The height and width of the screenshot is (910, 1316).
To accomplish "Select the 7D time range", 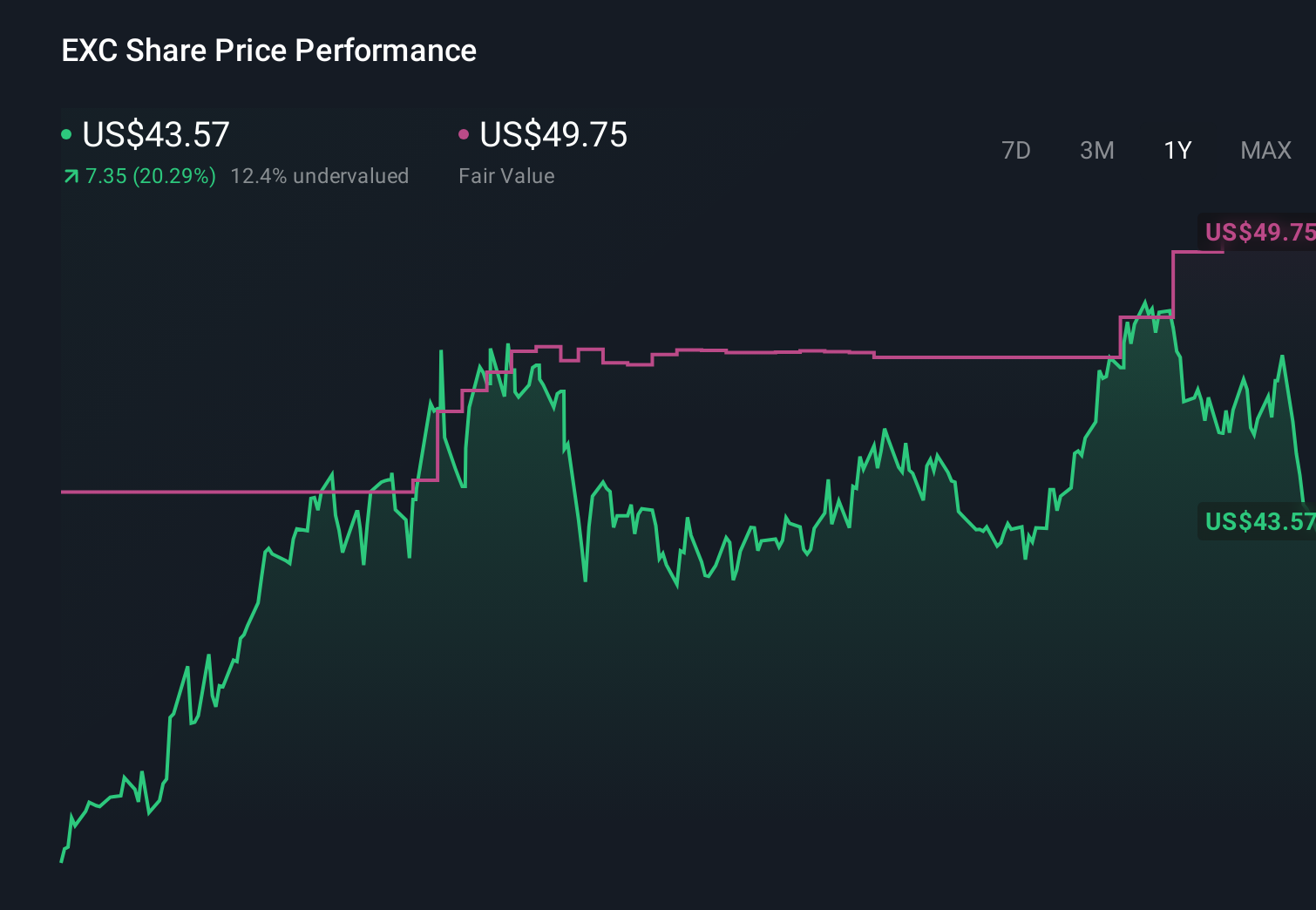I will click(1016, 150).
